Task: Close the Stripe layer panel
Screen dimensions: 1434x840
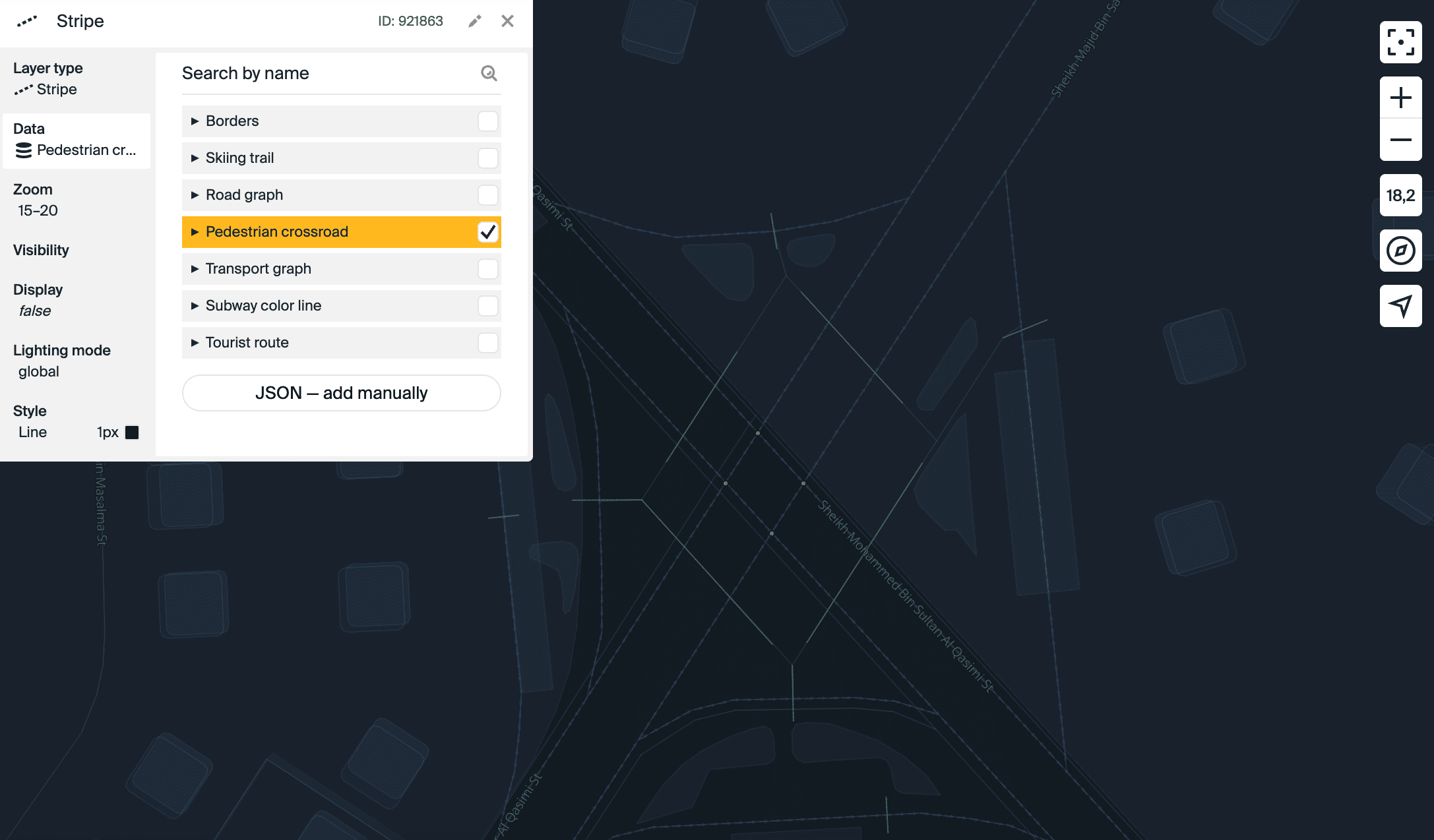Action: (507, 21)
